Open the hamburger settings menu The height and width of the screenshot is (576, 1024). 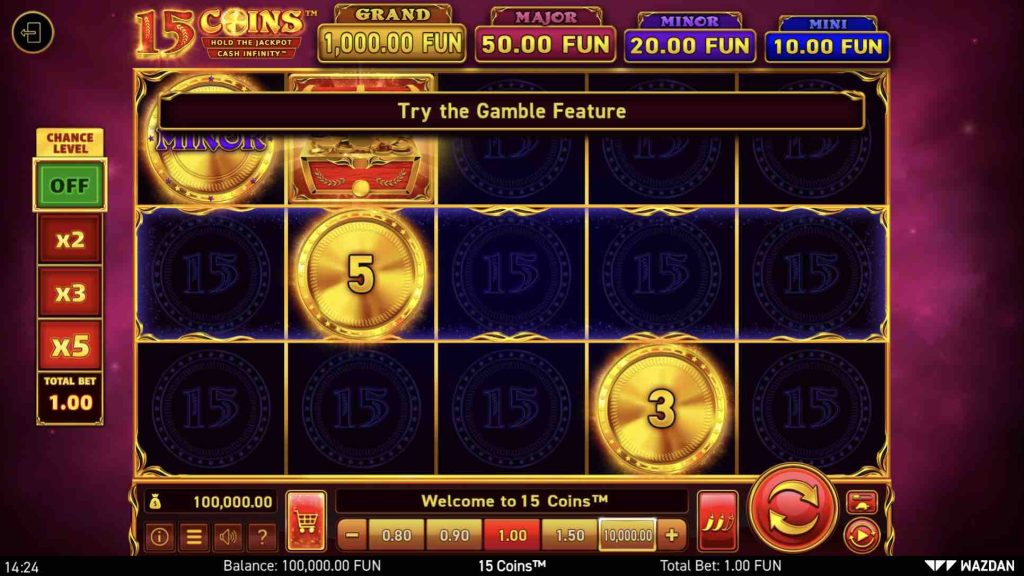[194, 536]
